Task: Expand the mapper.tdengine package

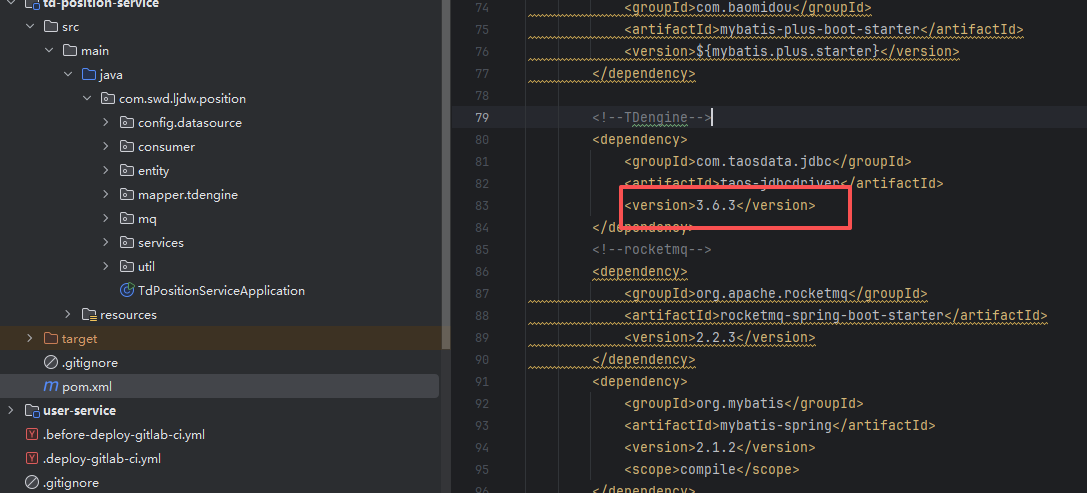Action: click(106, 195)
